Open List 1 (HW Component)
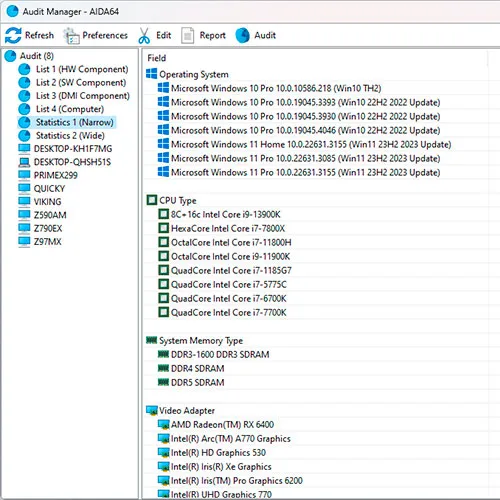500x500 pixels. 82,69
